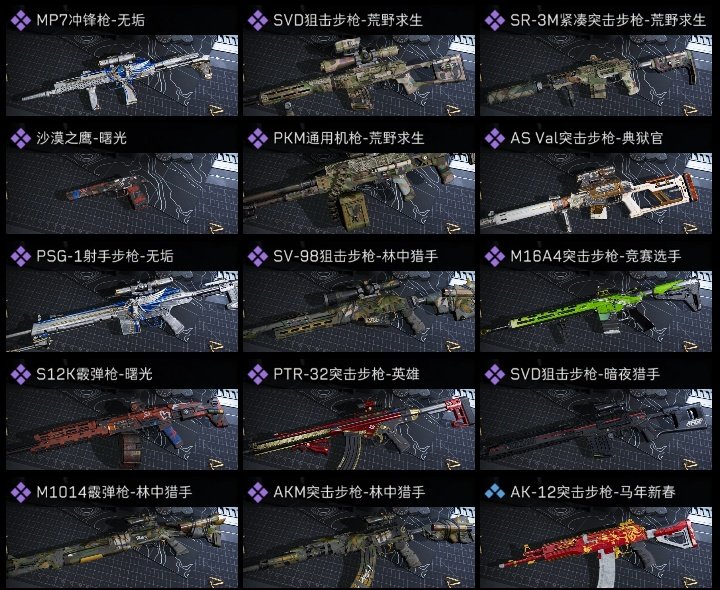The image size is (720, 590).
Task: Select the green M16A4突击步枪-竞赛选手 rifle image
Action: pyautogui.click(x=596, y=311)
